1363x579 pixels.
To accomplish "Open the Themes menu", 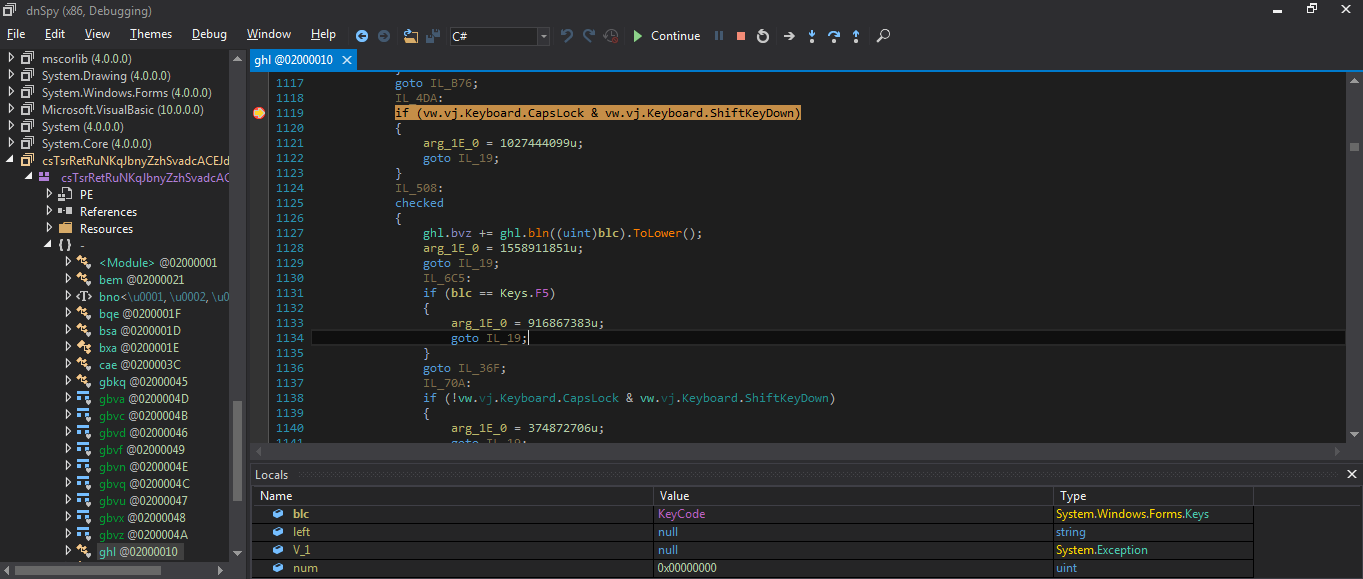I will point(150,34).
